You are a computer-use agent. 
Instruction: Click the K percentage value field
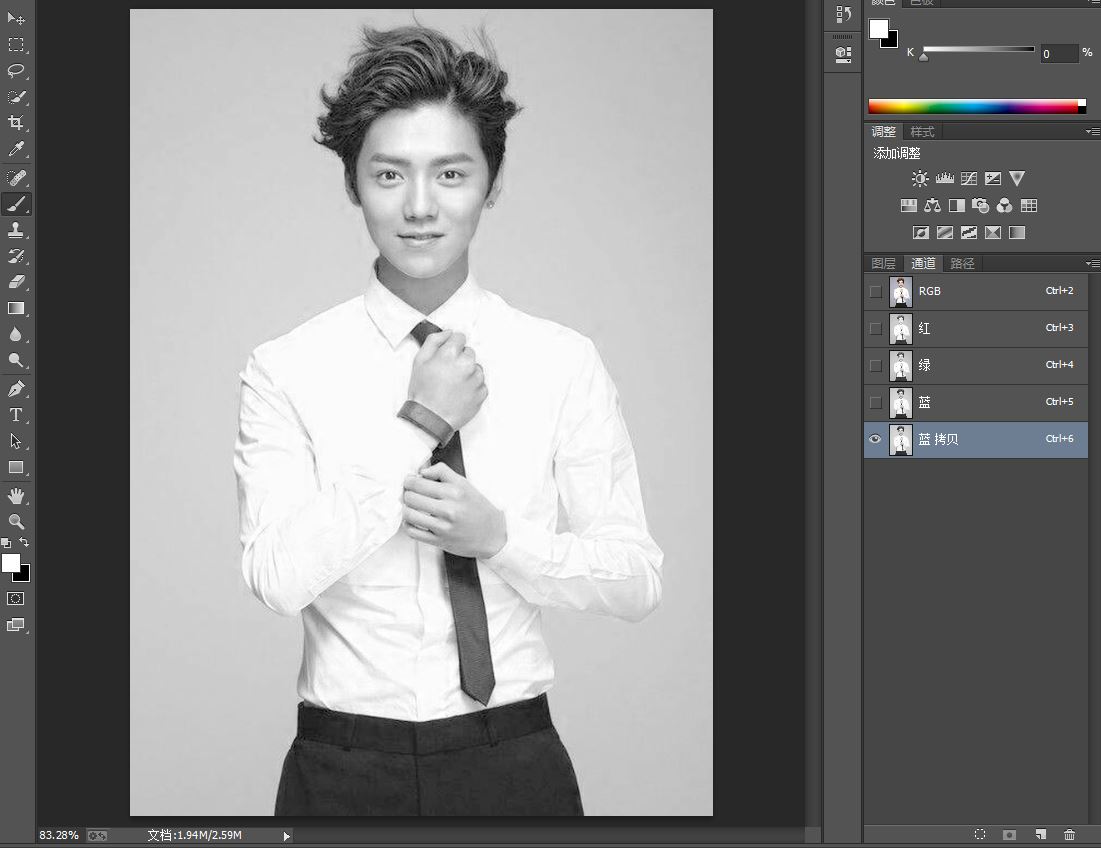point(1058,53)
